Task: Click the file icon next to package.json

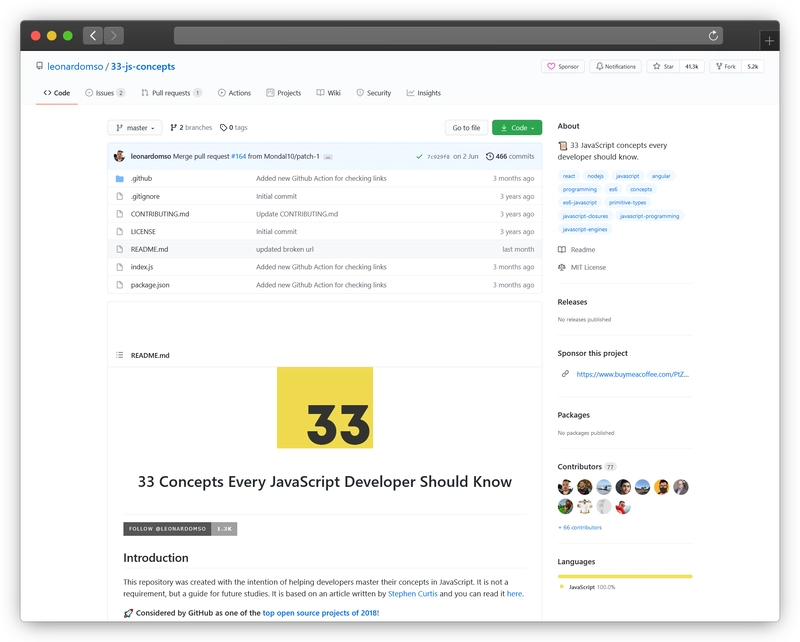Action: click(x=120, y=285)
